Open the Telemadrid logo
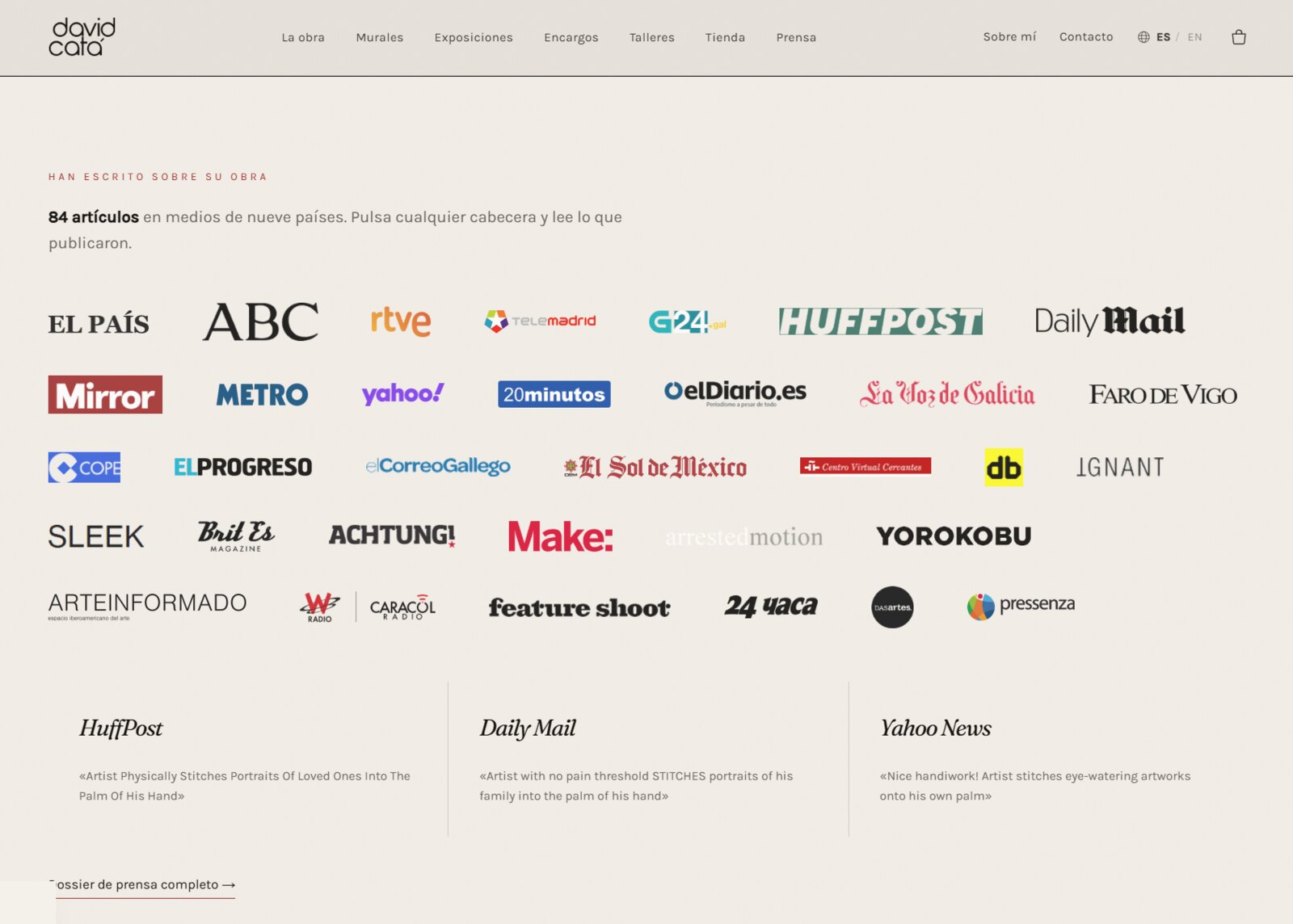The image size is (1293, 924). pos(540,321)
